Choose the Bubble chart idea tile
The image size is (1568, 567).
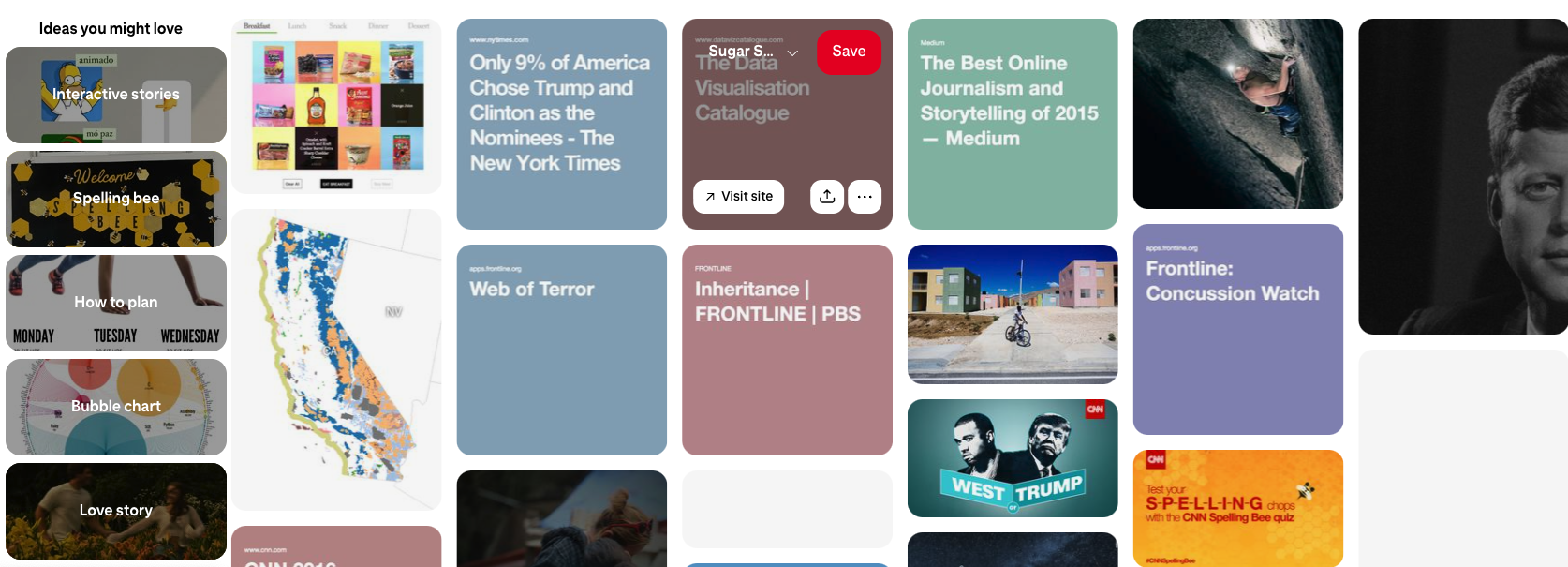click(x=116, y=407)
